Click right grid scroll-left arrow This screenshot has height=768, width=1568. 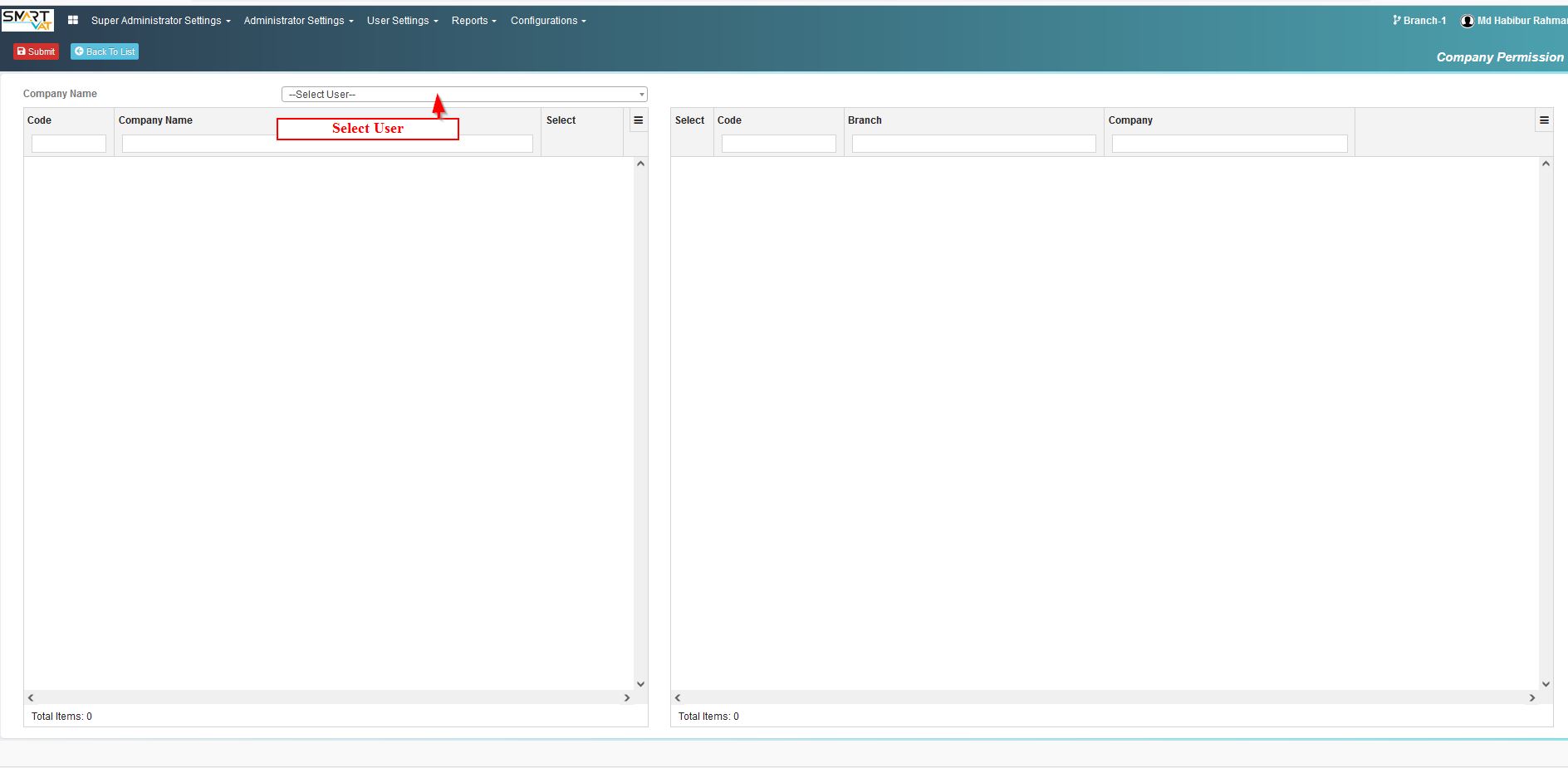click(678, 697)
